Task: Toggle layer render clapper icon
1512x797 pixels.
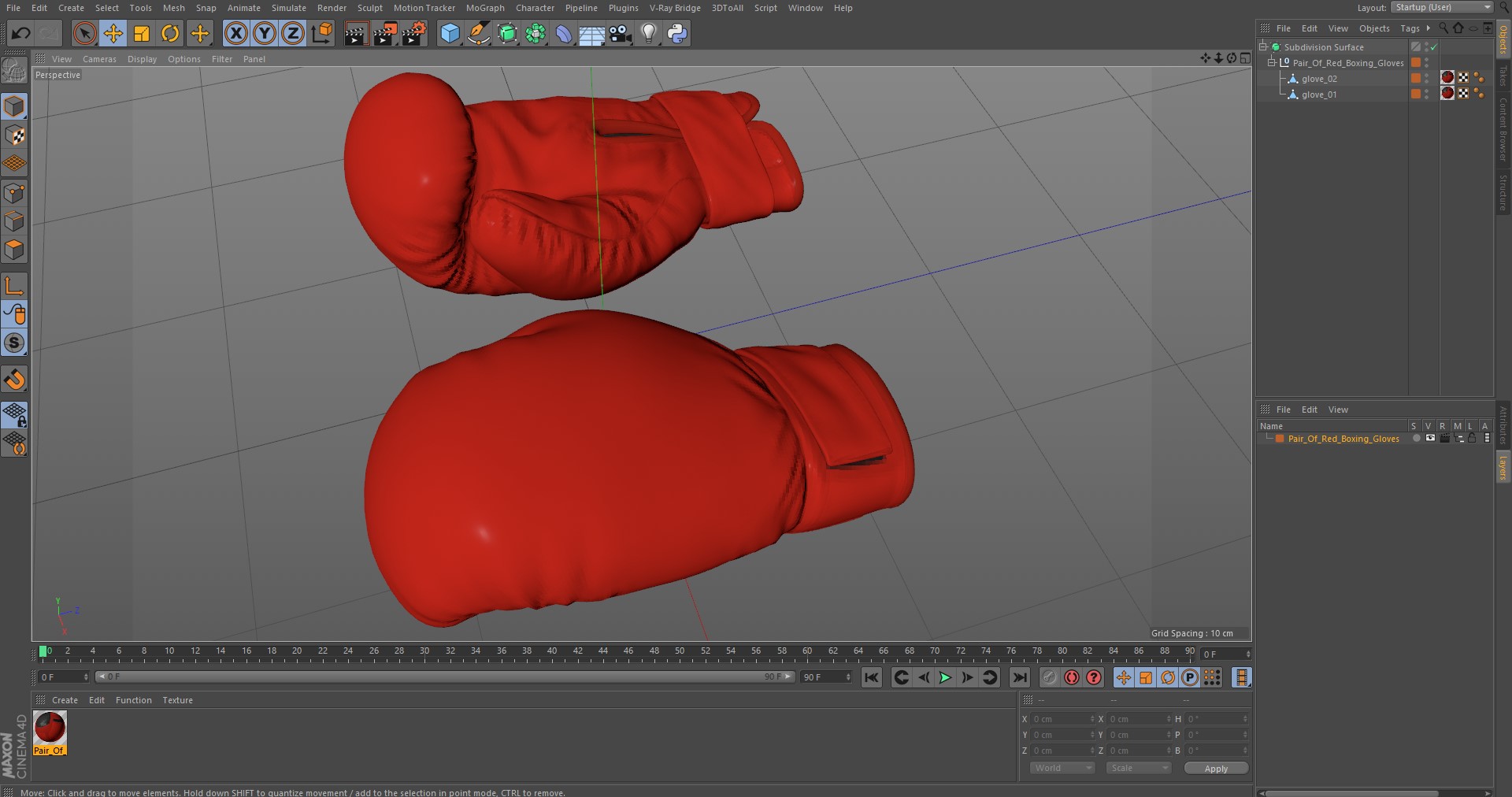Action: [x=1444, y=439]
